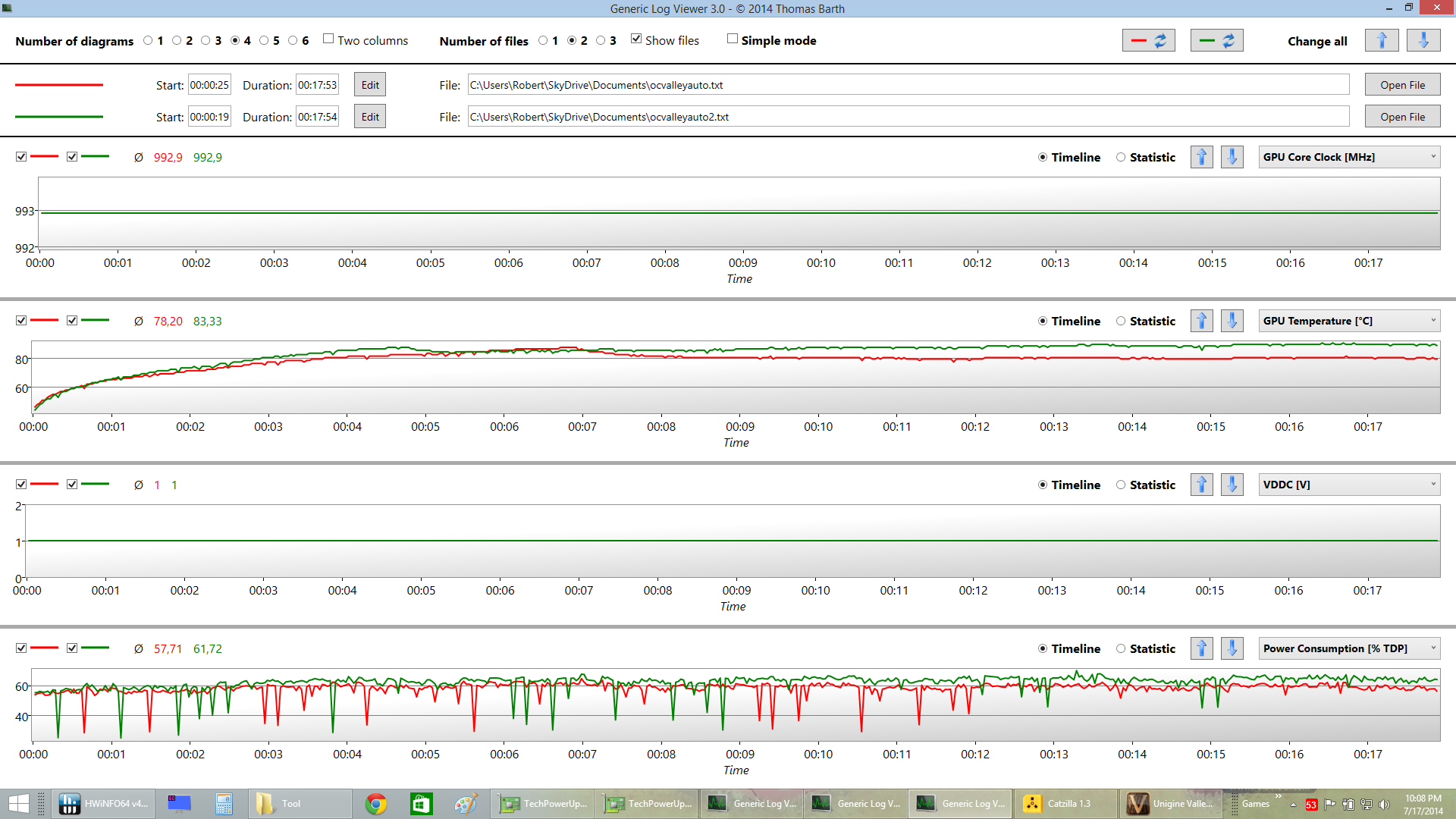Open File for red line
1456x819 pixels.
(1403, 85)
